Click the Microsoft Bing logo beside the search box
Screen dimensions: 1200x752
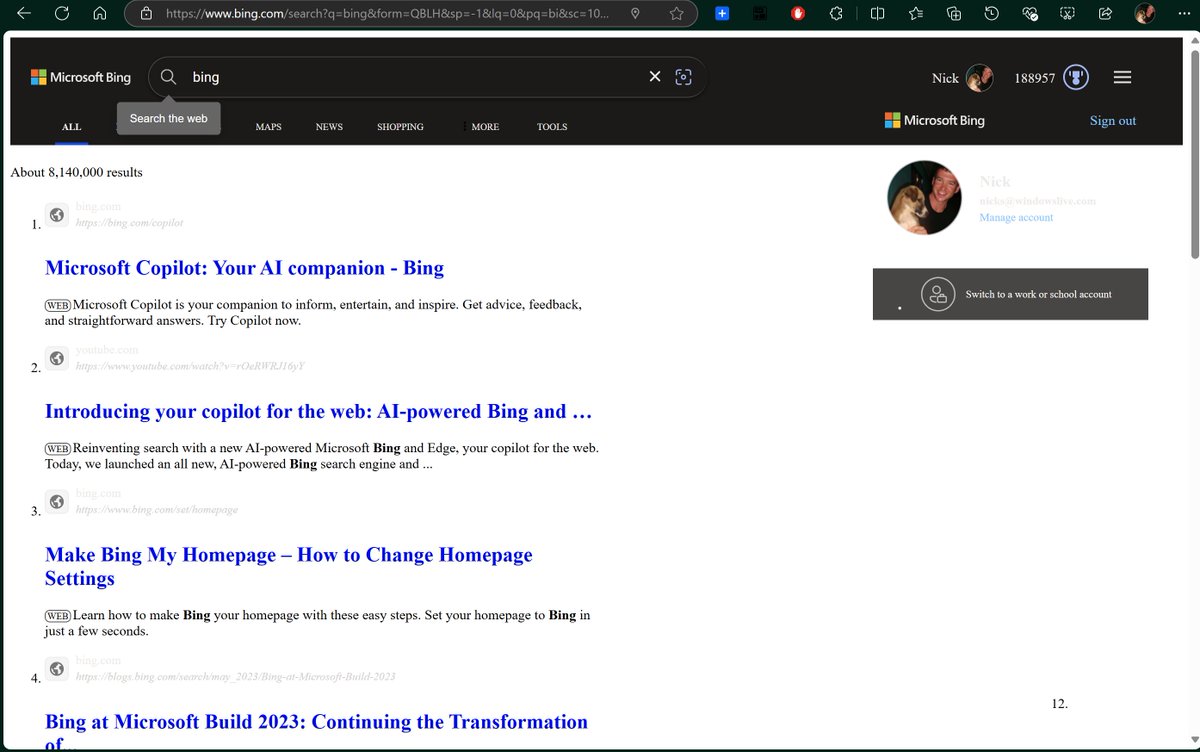pyautogui.click(x=81, y=77)
